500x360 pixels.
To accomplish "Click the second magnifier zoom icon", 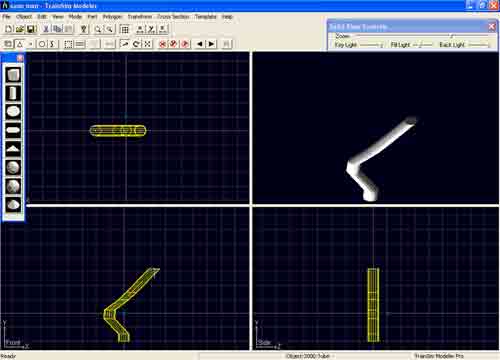I will (x=109, y=29).
